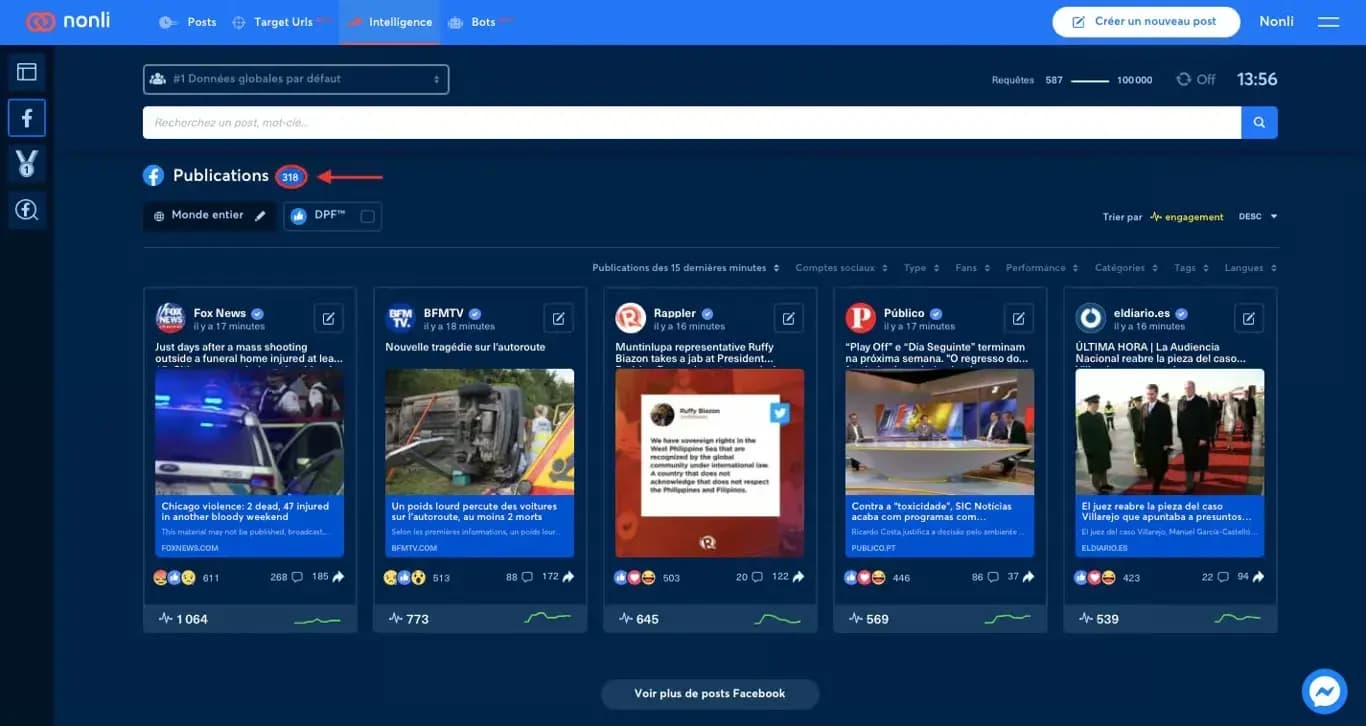Click the pencil icon beside Monde entier
Viewport: 1366px width, 726px height.
click(261, 215)
